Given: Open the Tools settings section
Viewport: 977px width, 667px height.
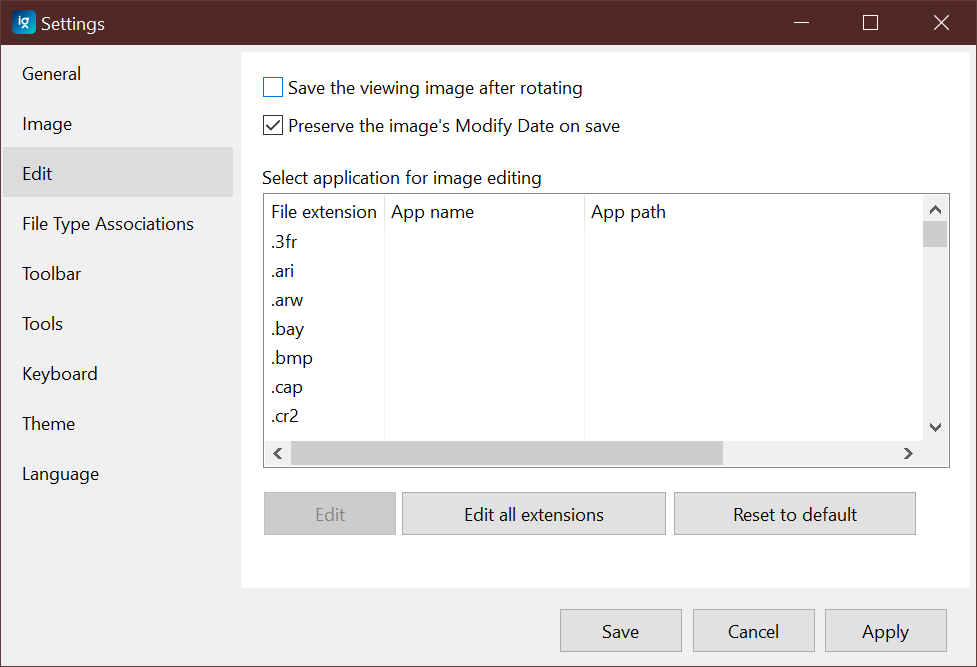Looking at the screenshot, I should [42, 323].
